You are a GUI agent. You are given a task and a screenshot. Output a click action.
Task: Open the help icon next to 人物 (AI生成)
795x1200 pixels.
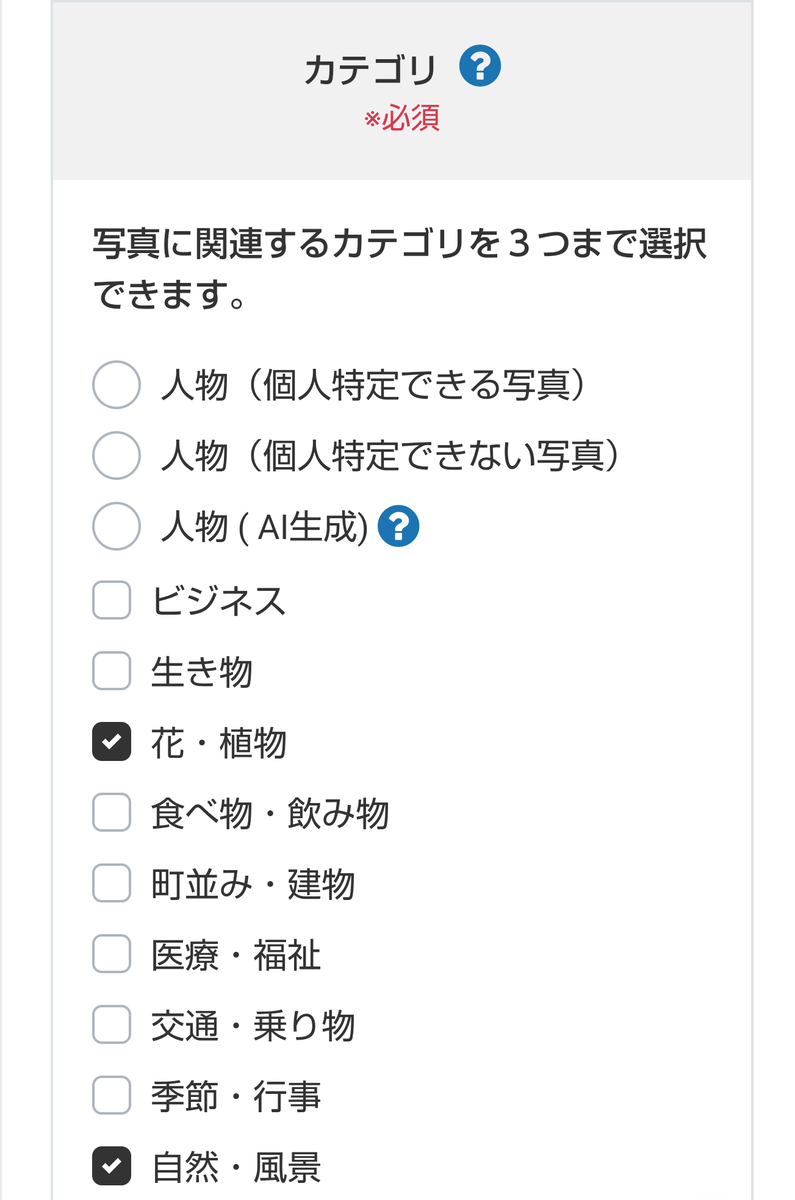point(398,526)
